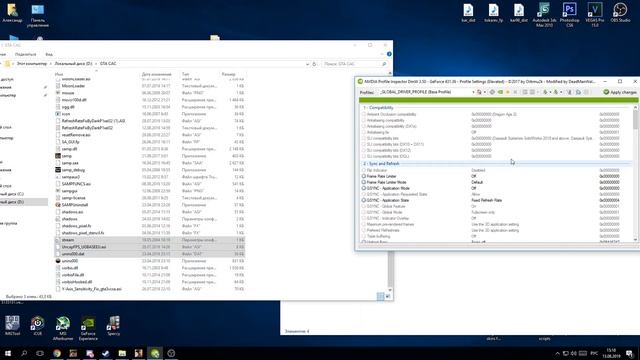This screenshot has height=360, width=640.
Task: Open the Поделиться tab in Explorer ribbon
Action: (x=25, y=54)
